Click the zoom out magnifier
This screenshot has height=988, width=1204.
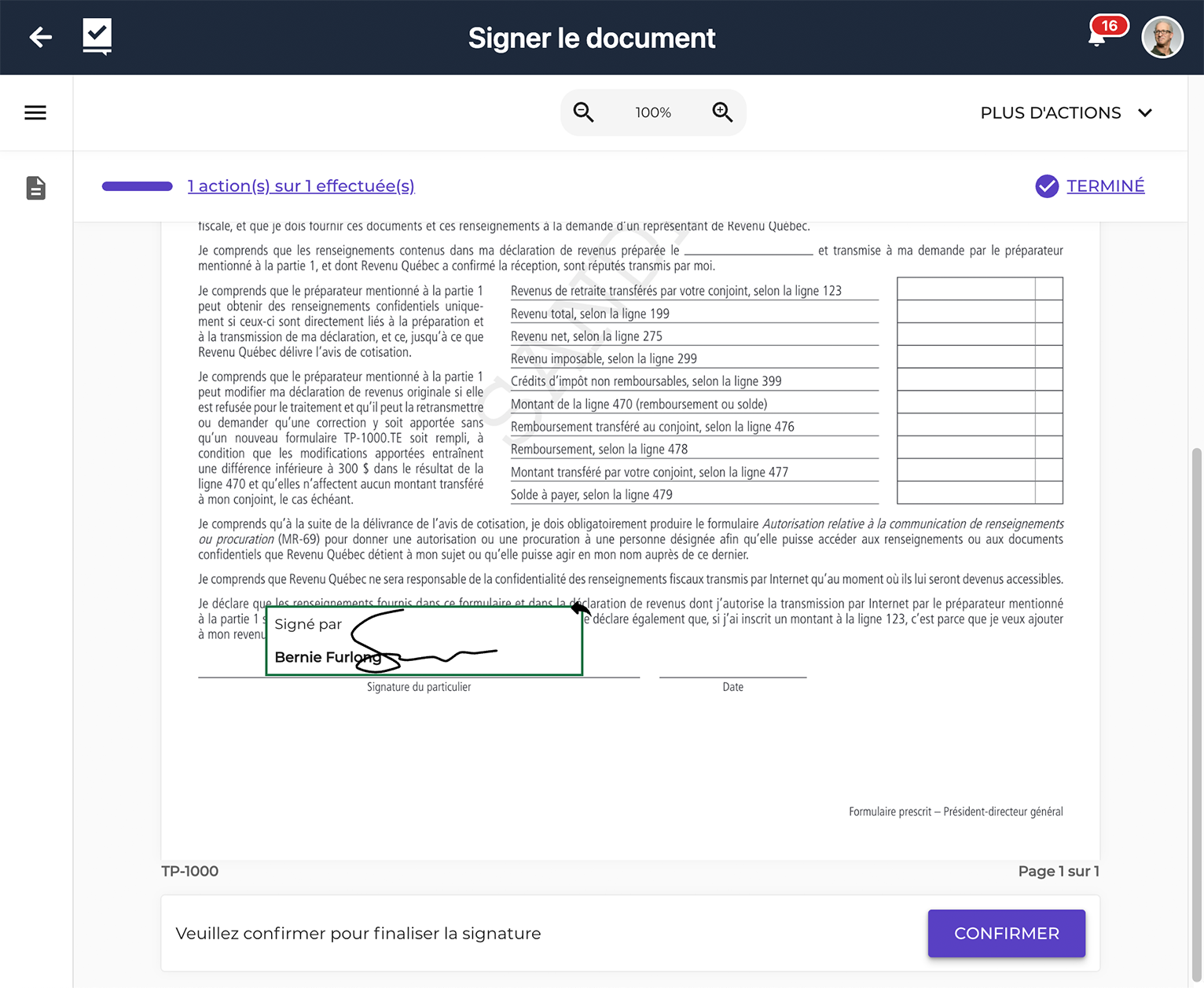(x=583, y=112)
